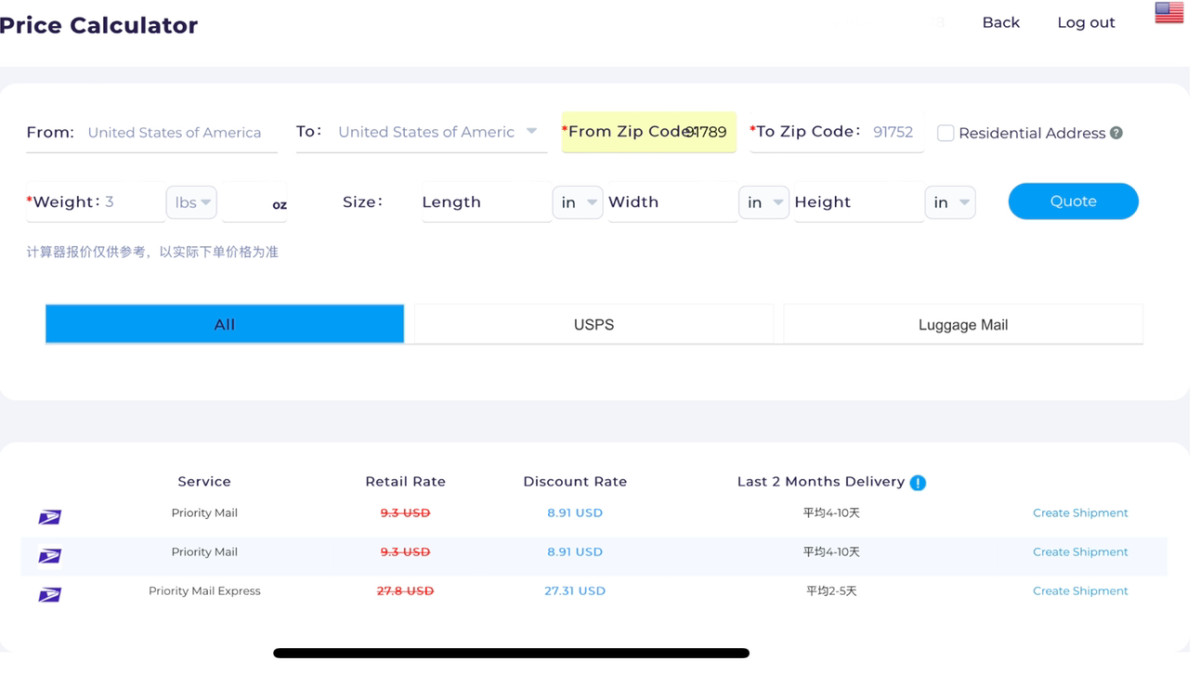Click the Last 2 Months Delivery info icon
1200x674 pixels.
(x=918, y=483)
